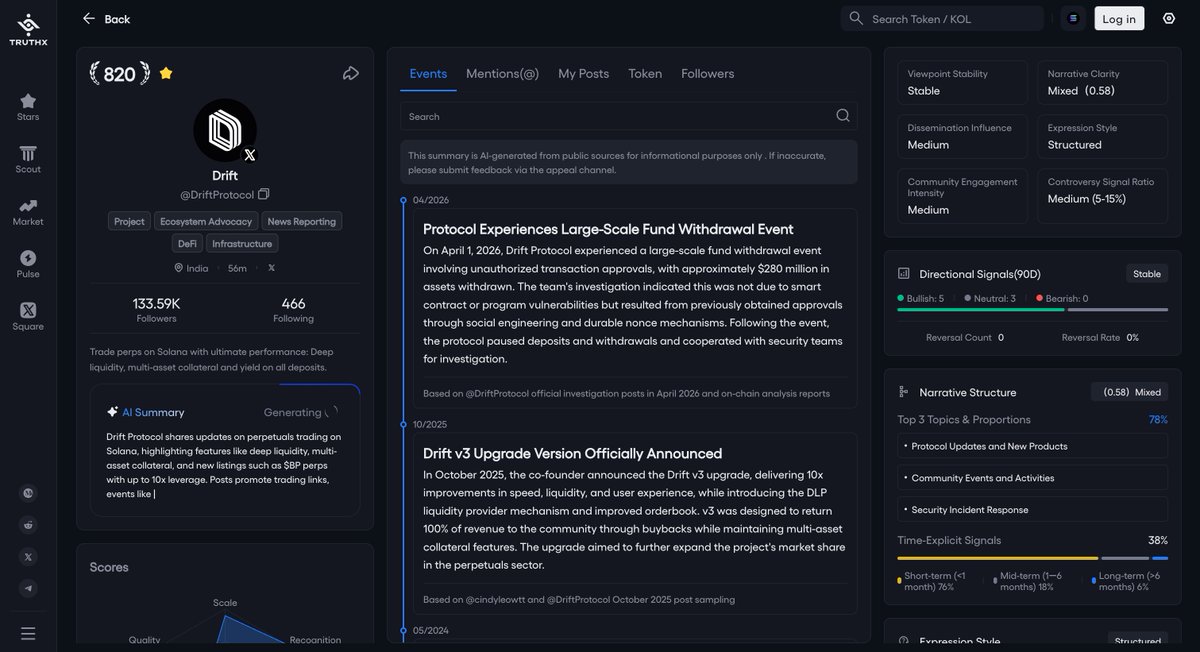Open the Pulse sidebar section

[x=28, y=265]
